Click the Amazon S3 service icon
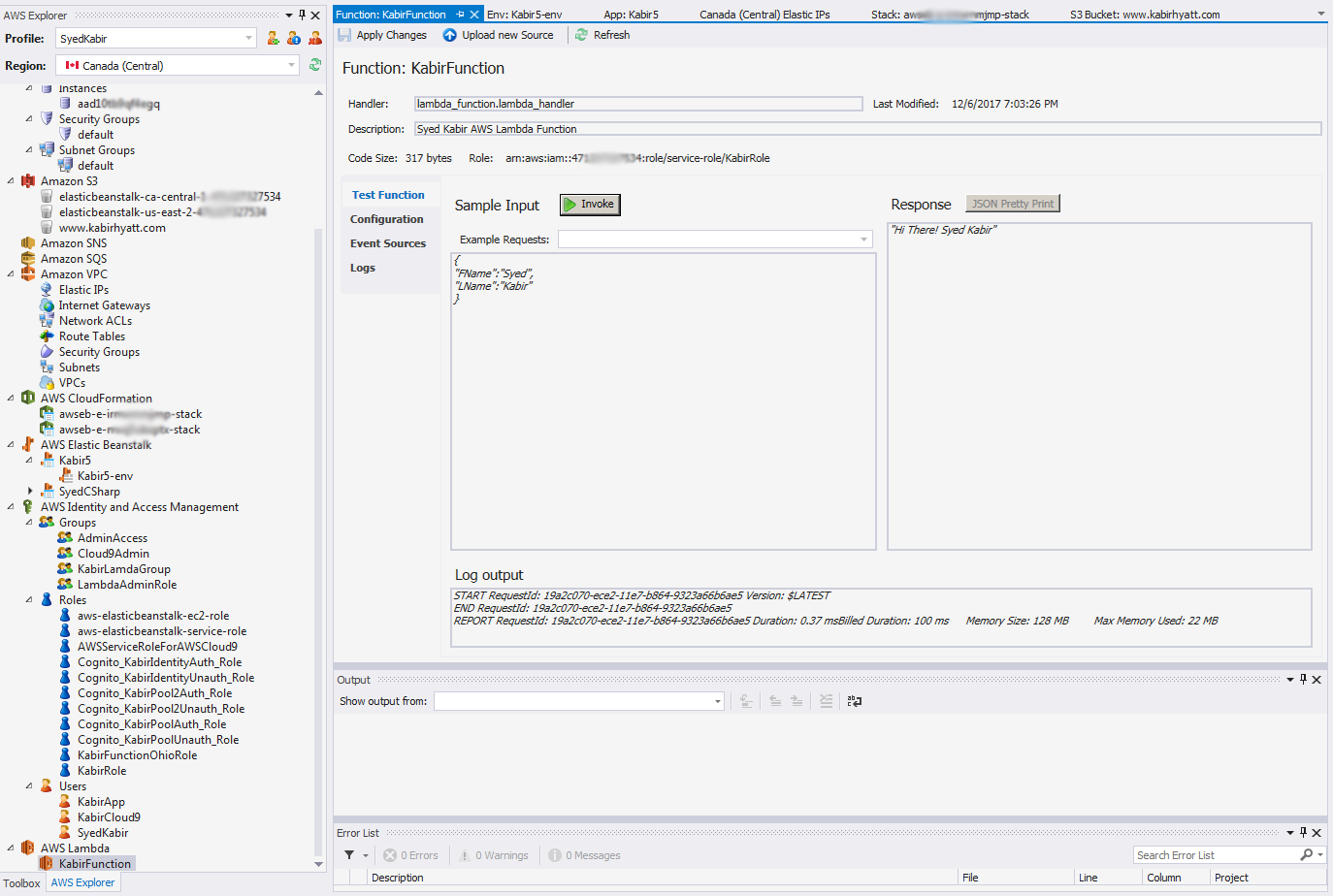This screenshot has width=1333, height=896. [28, 181]
